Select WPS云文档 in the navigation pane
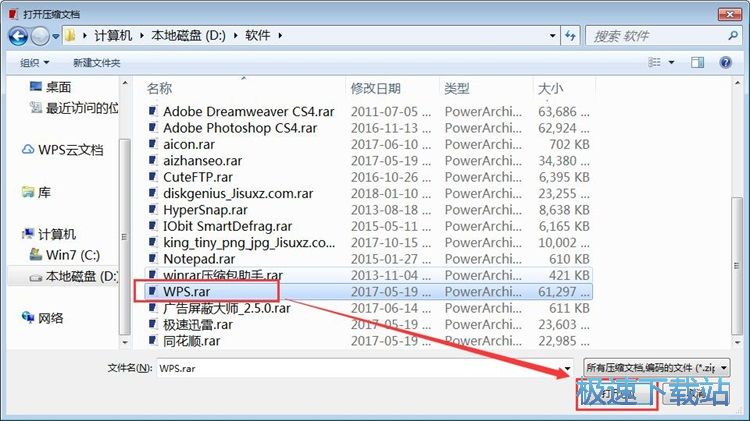The width and height of the screenshot is (750, 421). tap(62, 150)
